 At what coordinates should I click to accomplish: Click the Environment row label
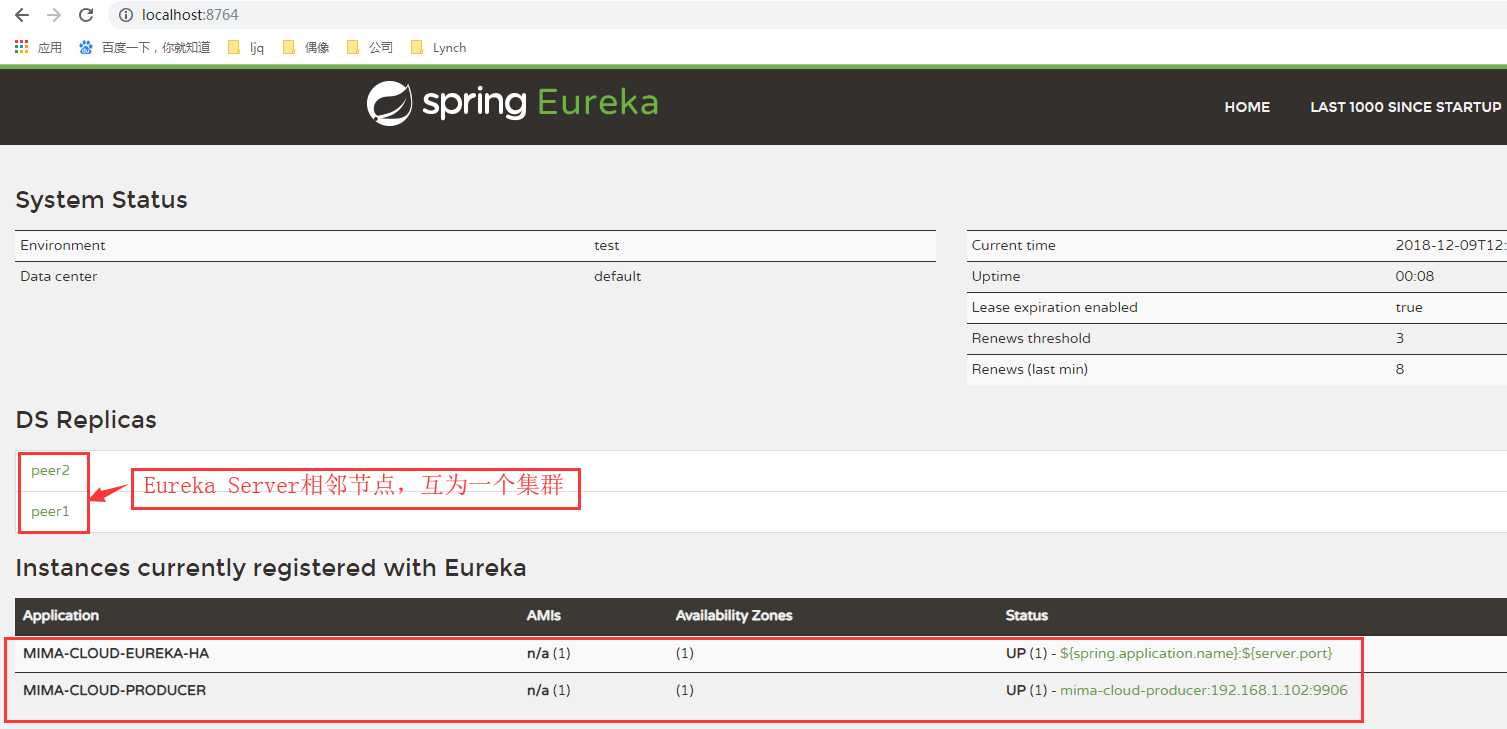pyautogui.click(x=62, y=245)
